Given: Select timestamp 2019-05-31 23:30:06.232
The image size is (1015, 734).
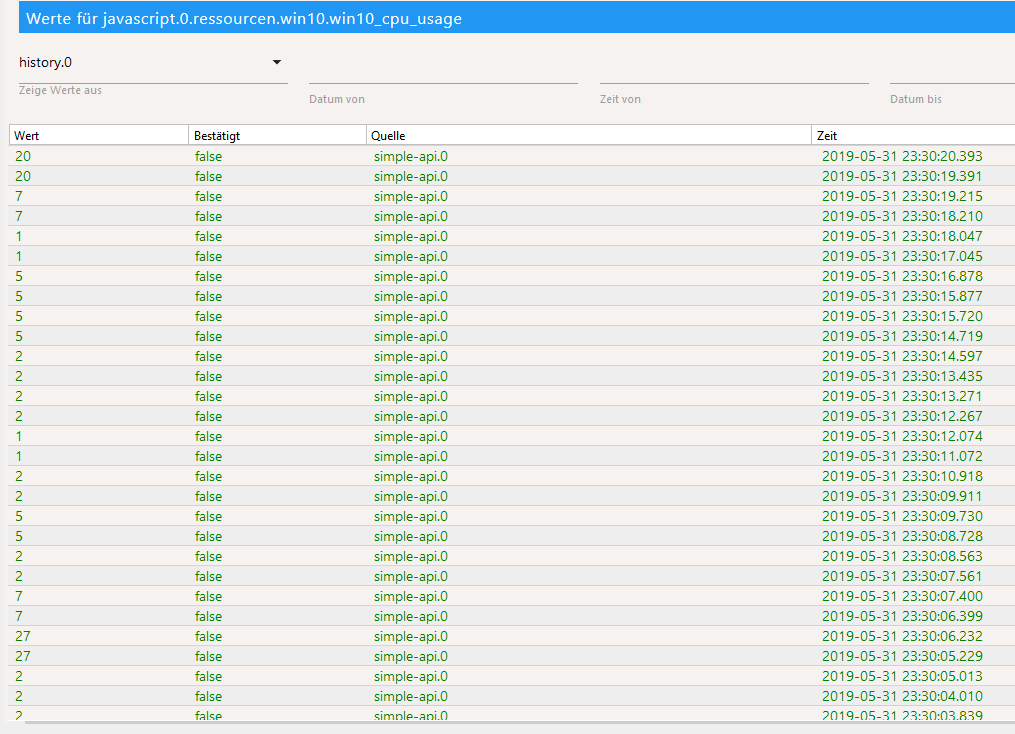Looking at the screenshot, I should 902,637.
